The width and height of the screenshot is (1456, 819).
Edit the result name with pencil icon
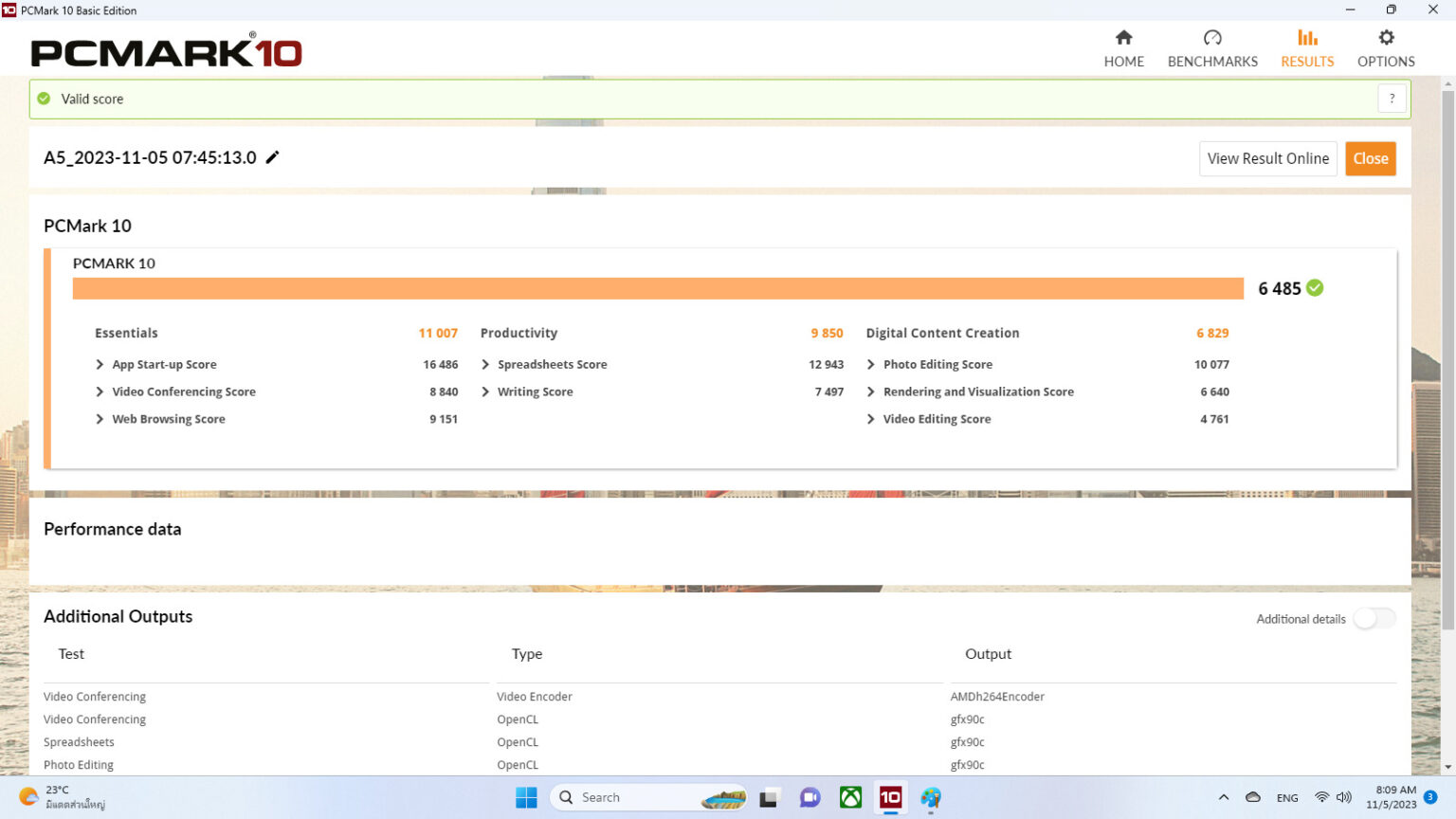click(273, 157)
